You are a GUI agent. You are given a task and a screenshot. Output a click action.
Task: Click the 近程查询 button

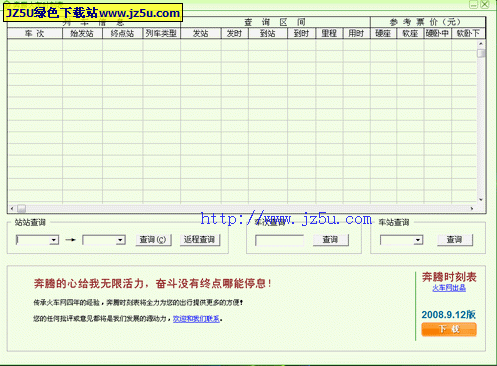(x=200, y=240)
